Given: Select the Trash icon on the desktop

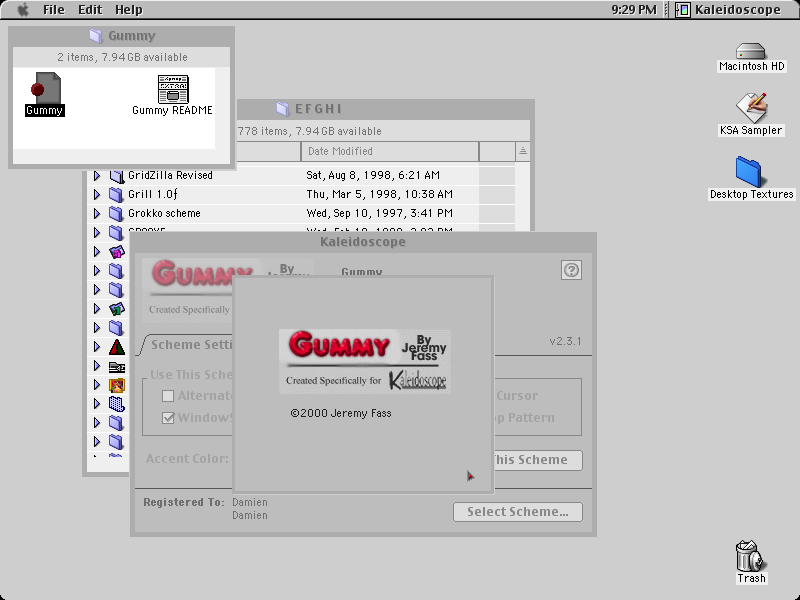Looking at the screenshot, I should pos(751,556).
